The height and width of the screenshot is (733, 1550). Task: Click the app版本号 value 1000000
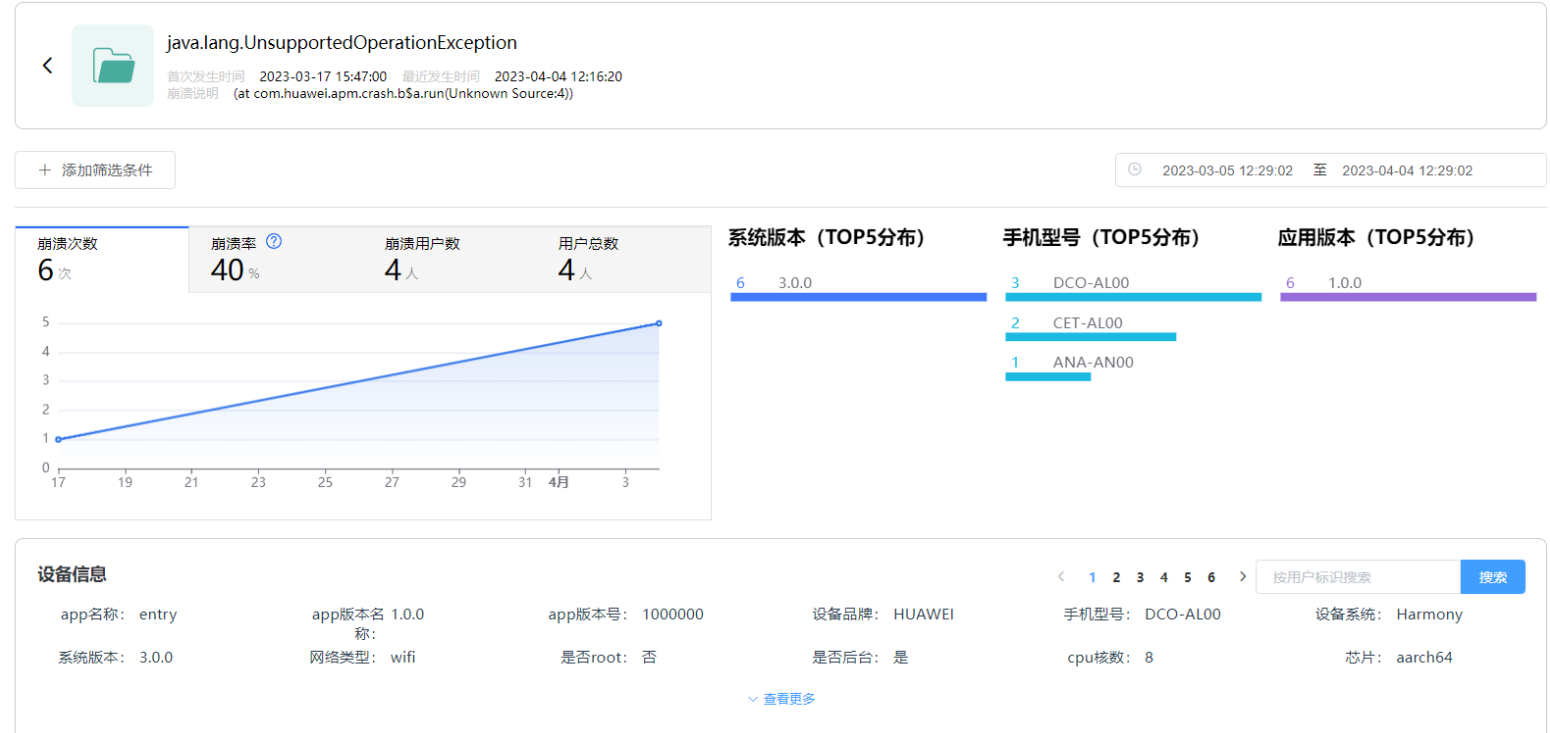[x=673, y=615]
